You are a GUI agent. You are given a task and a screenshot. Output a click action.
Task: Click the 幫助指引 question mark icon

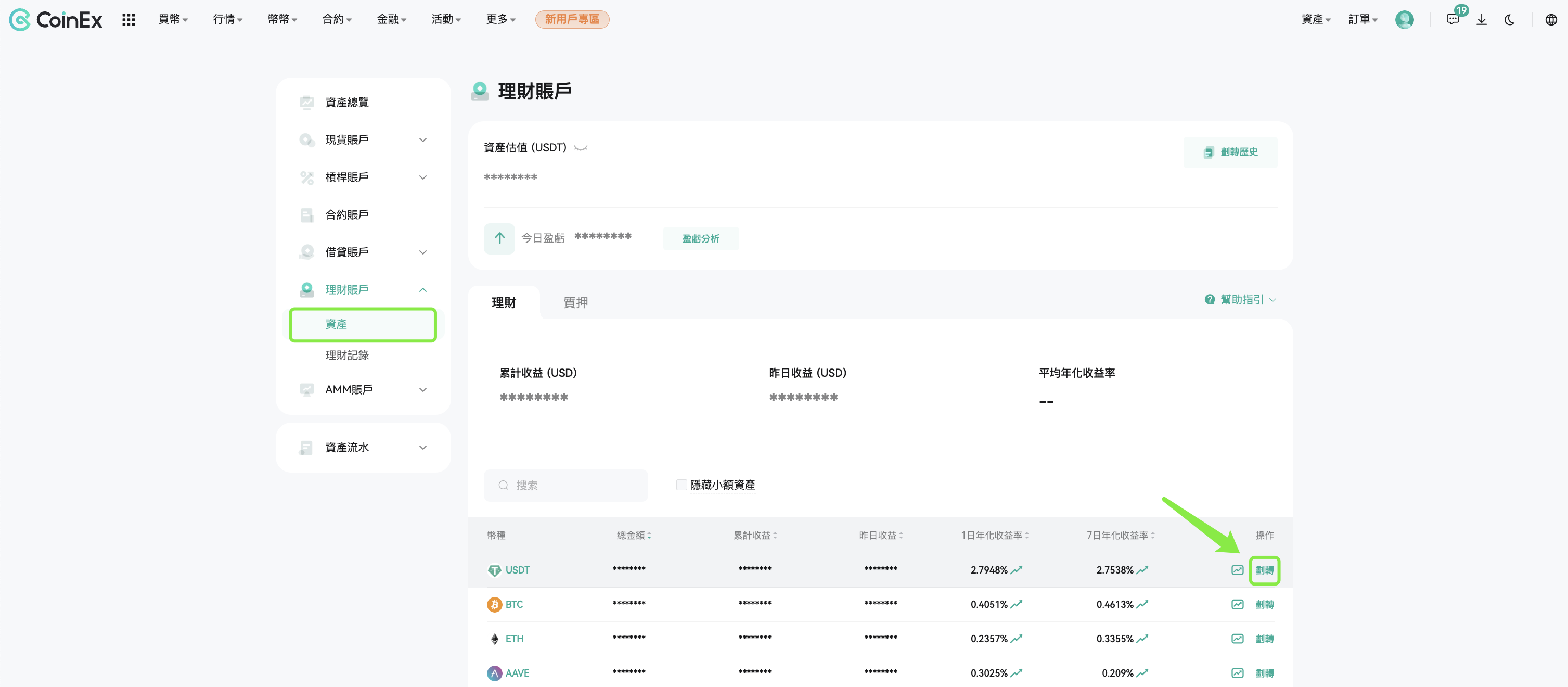1210,300
